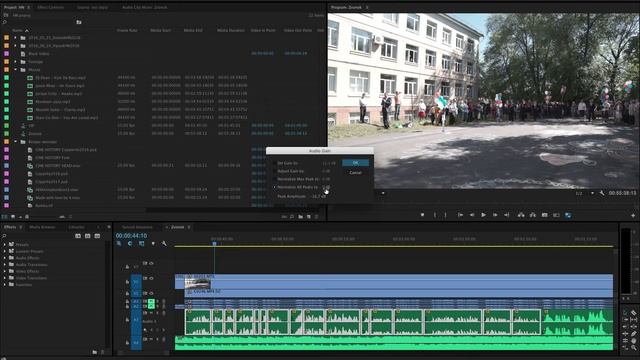The image size is (640, 360).
Task: Expand the Audio Transitions folder
Action: coord(5,264)
